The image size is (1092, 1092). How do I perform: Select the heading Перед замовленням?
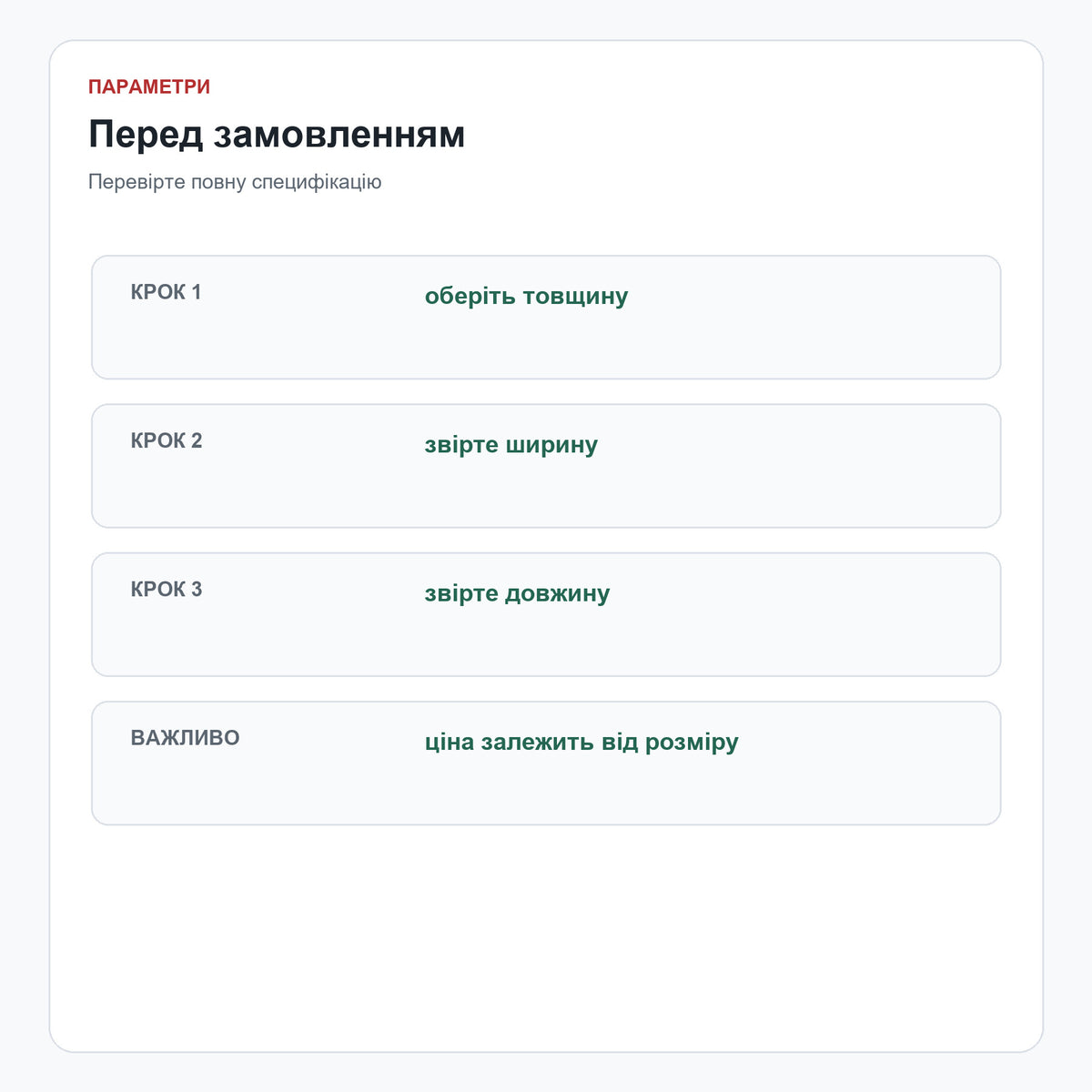(x=277, y=135)
